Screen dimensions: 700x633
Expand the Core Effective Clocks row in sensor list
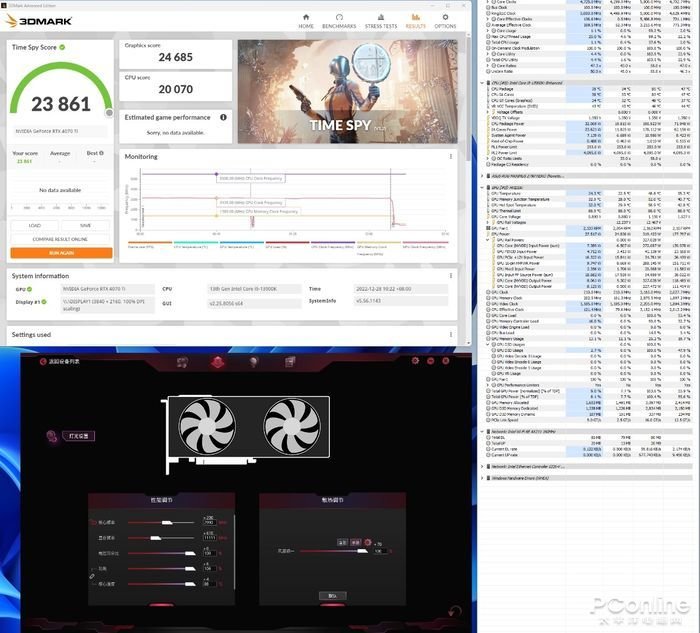click(x=488, y=19)
